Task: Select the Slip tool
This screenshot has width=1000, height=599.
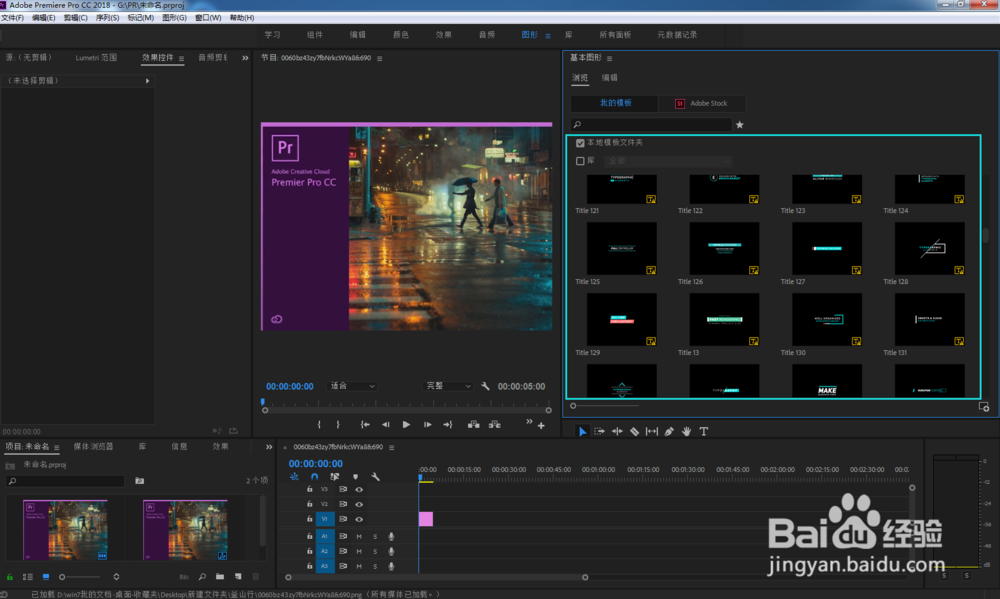Action: tap(652, 432)
